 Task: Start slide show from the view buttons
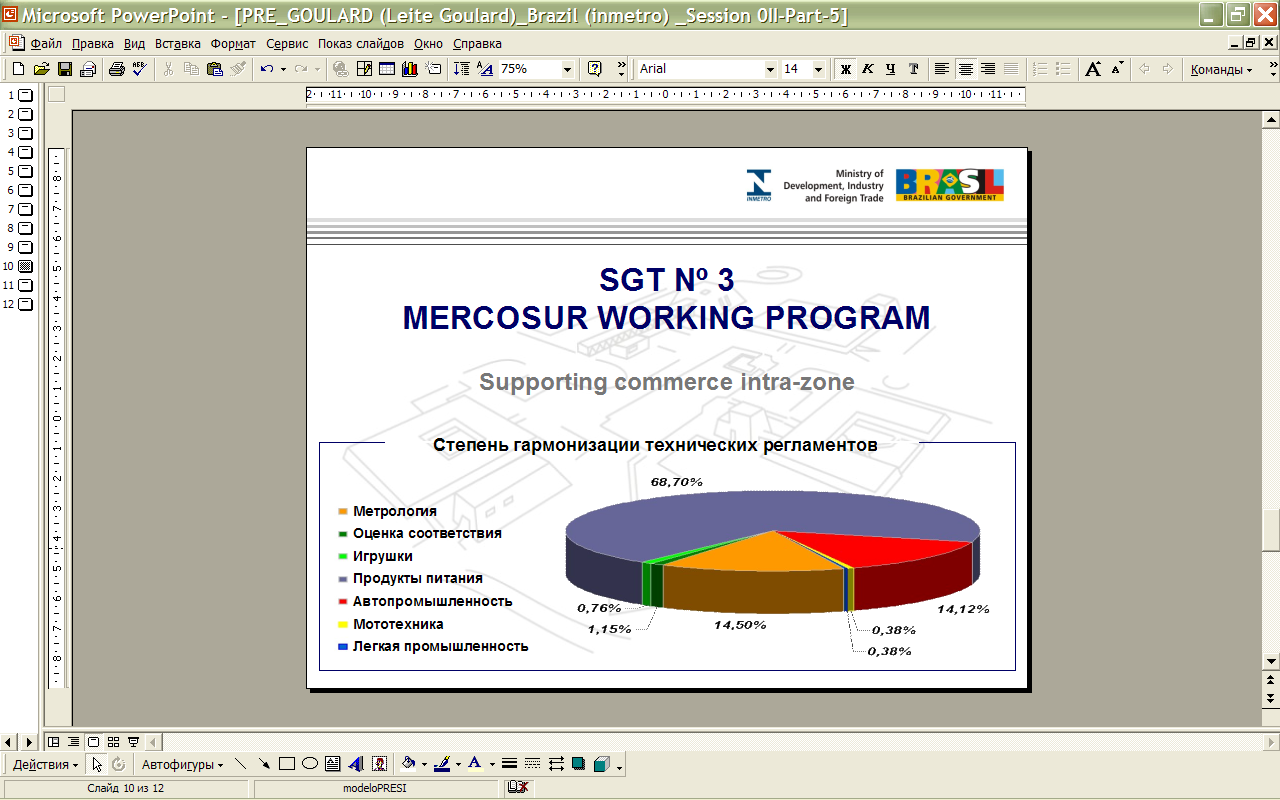point(134,742)
